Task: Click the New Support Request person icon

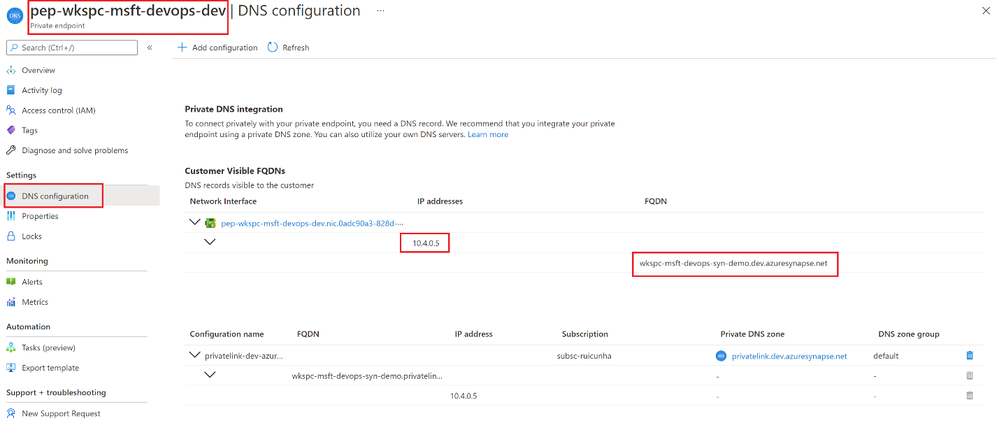Action: [x=11, y=413]
